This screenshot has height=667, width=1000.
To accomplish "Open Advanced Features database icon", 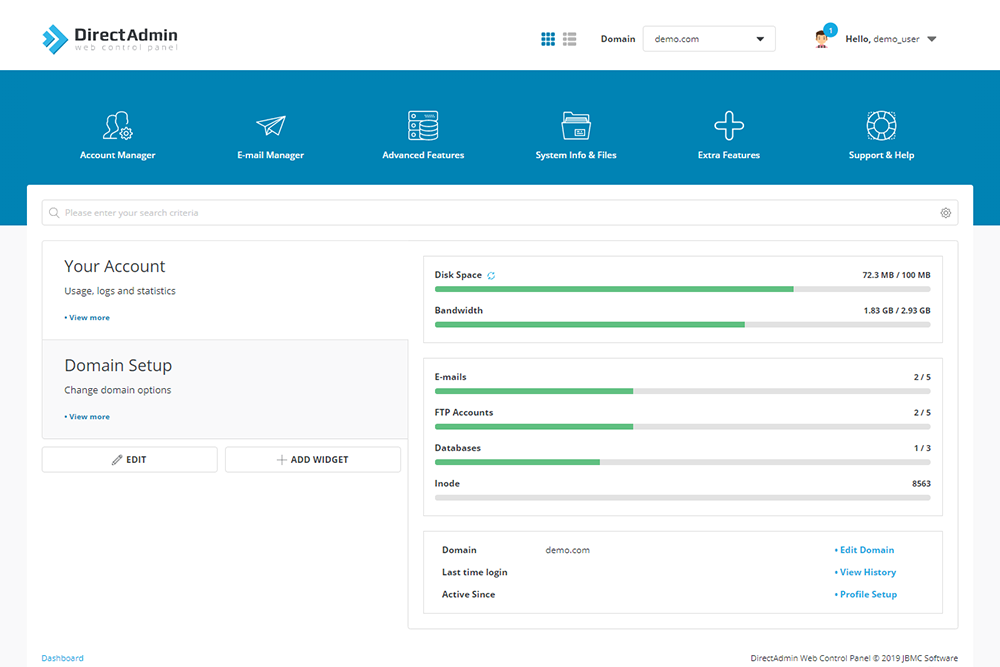I will [423, 126].
